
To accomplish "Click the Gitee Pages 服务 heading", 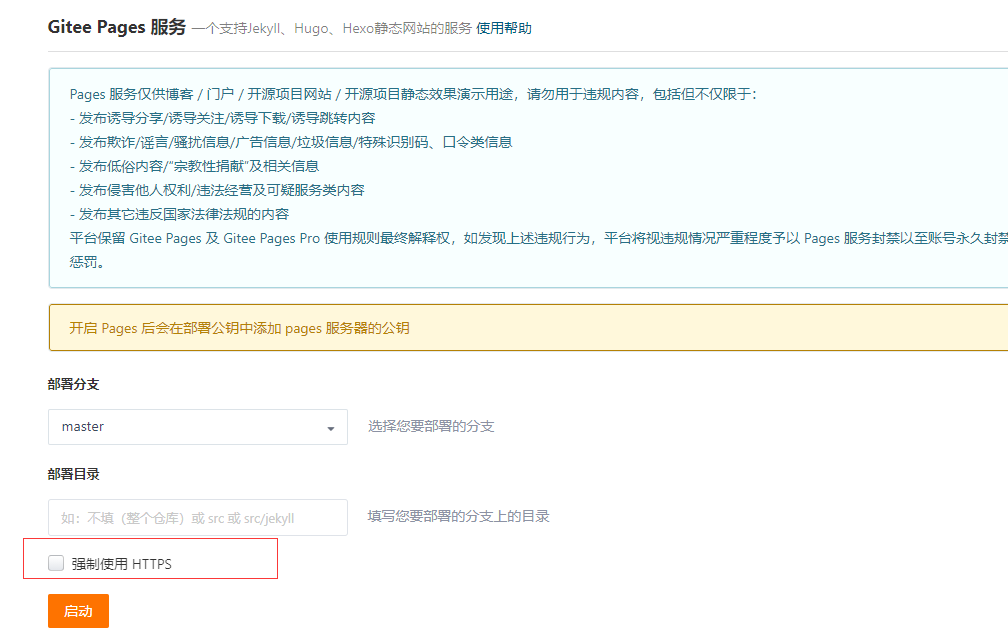I will (117, 27).
